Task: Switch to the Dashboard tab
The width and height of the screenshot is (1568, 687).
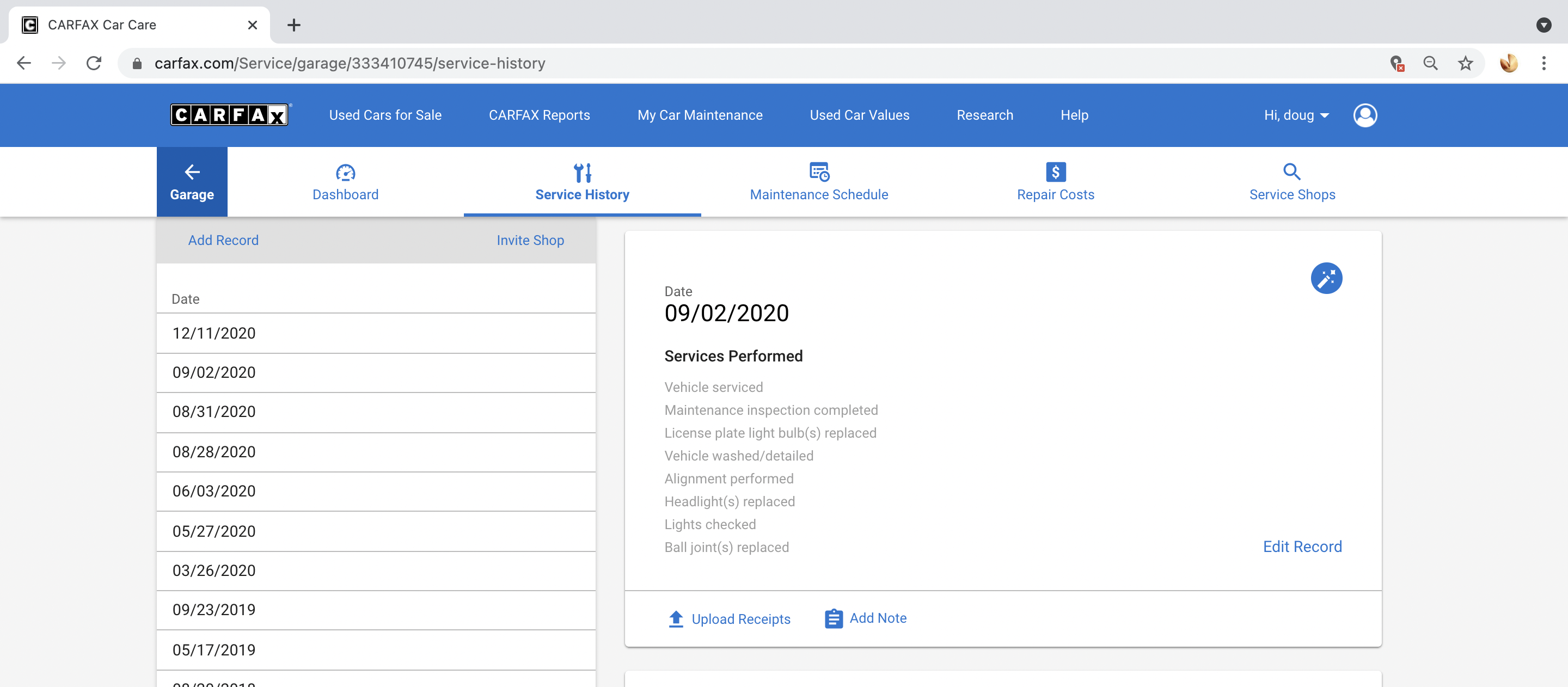Action: click(345, 182)
